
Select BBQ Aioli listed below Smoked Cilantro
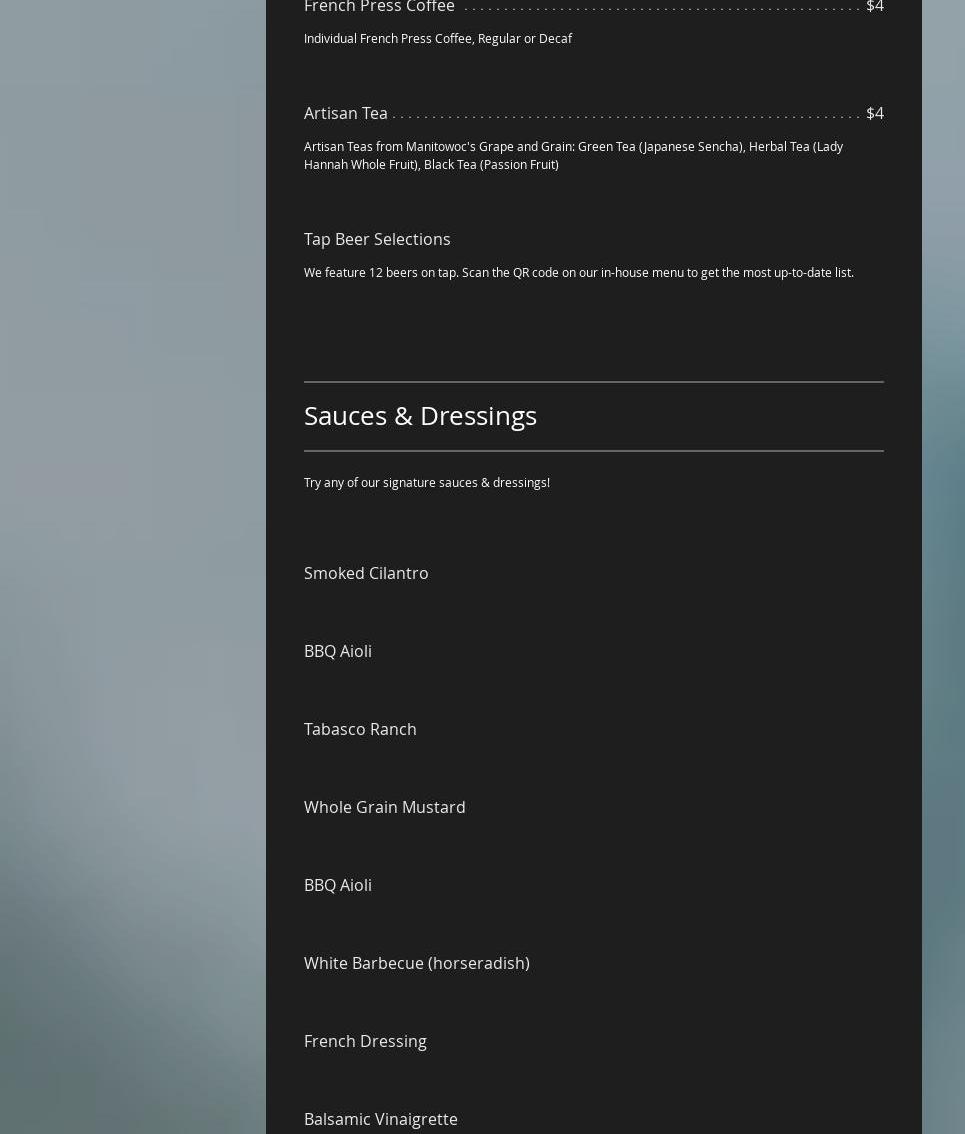338,651
